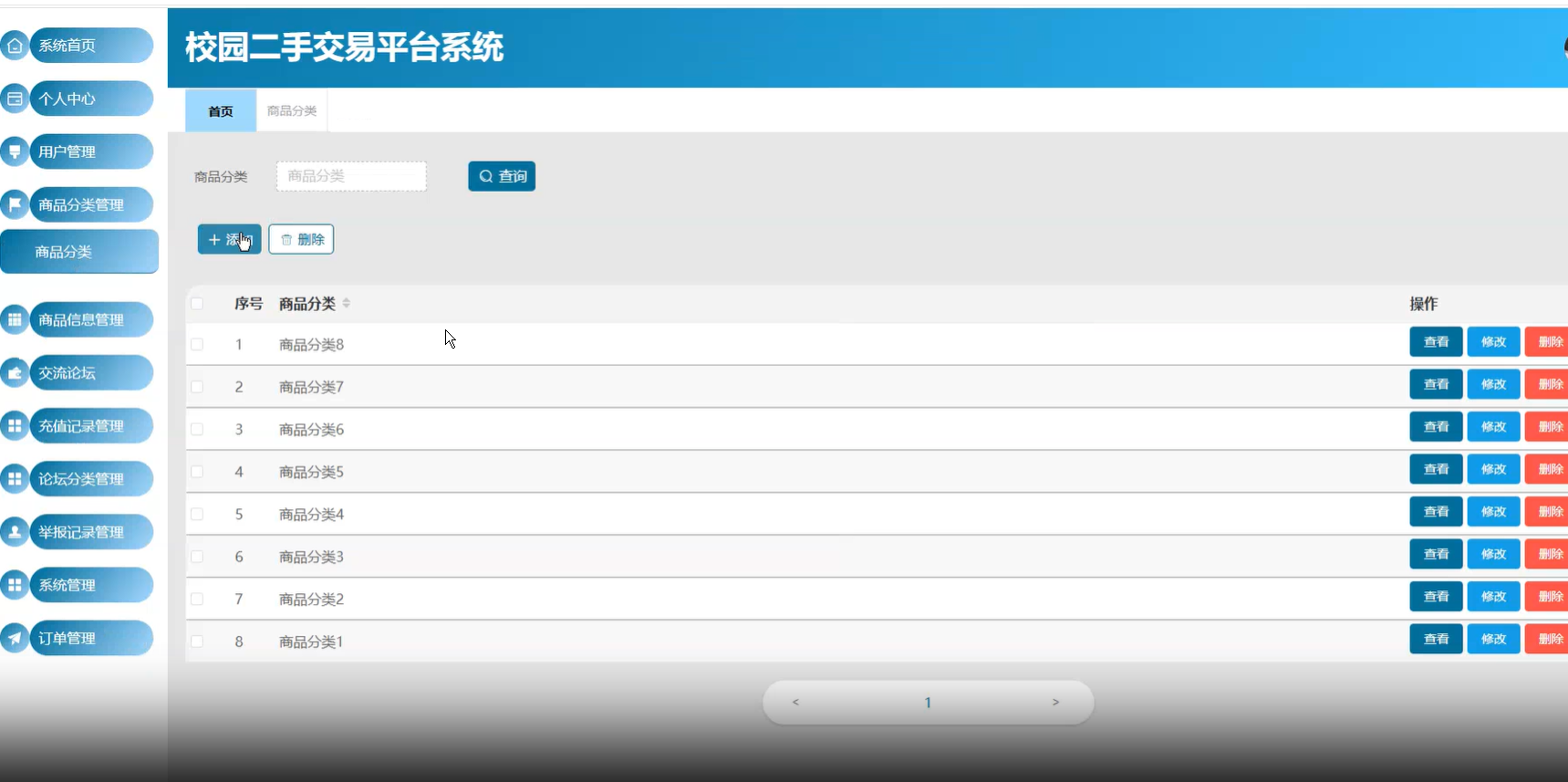Open 订单管理 menu
Image resolution: width=1568 pixels, height=782 pixels.
click(91, 638)
